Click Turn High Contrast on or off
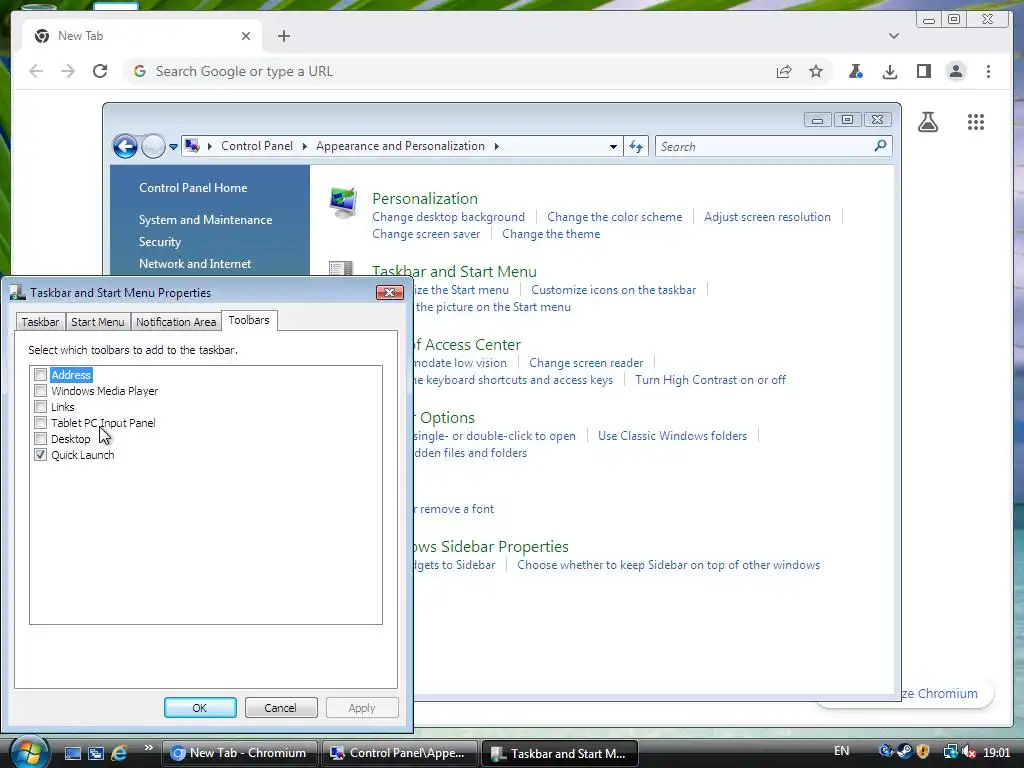 click(711, 380)
